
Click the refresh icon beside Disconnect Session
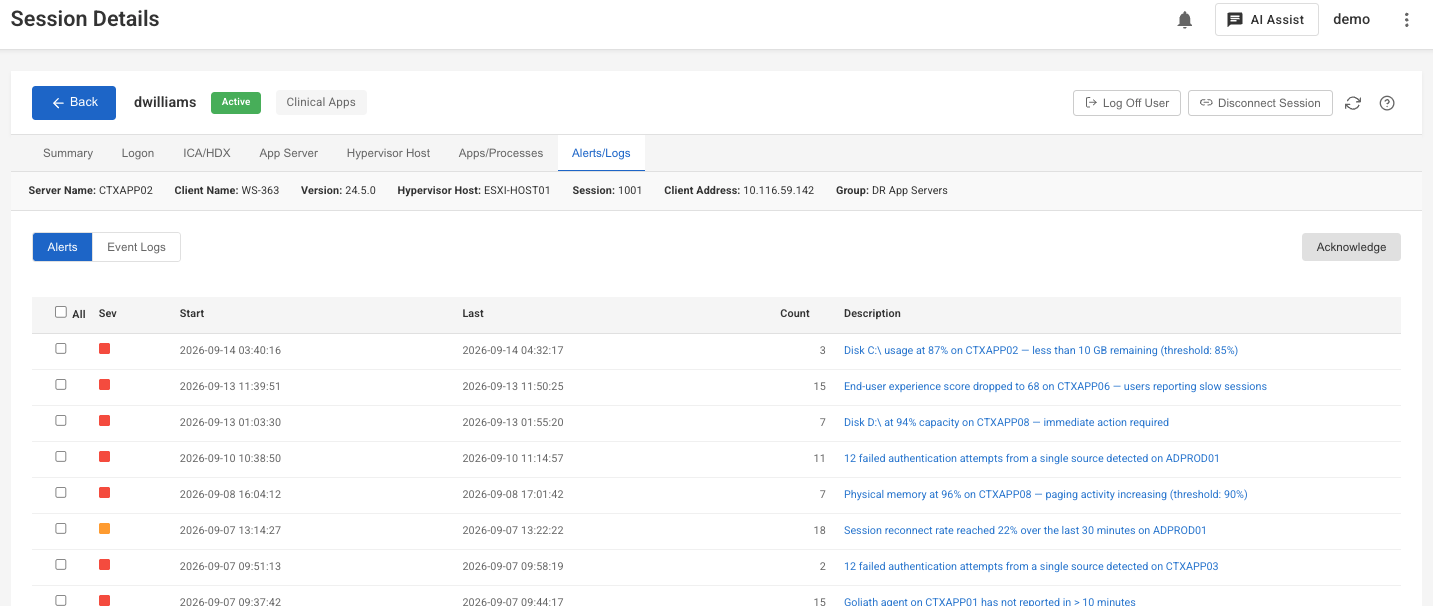click(1353, 103)
